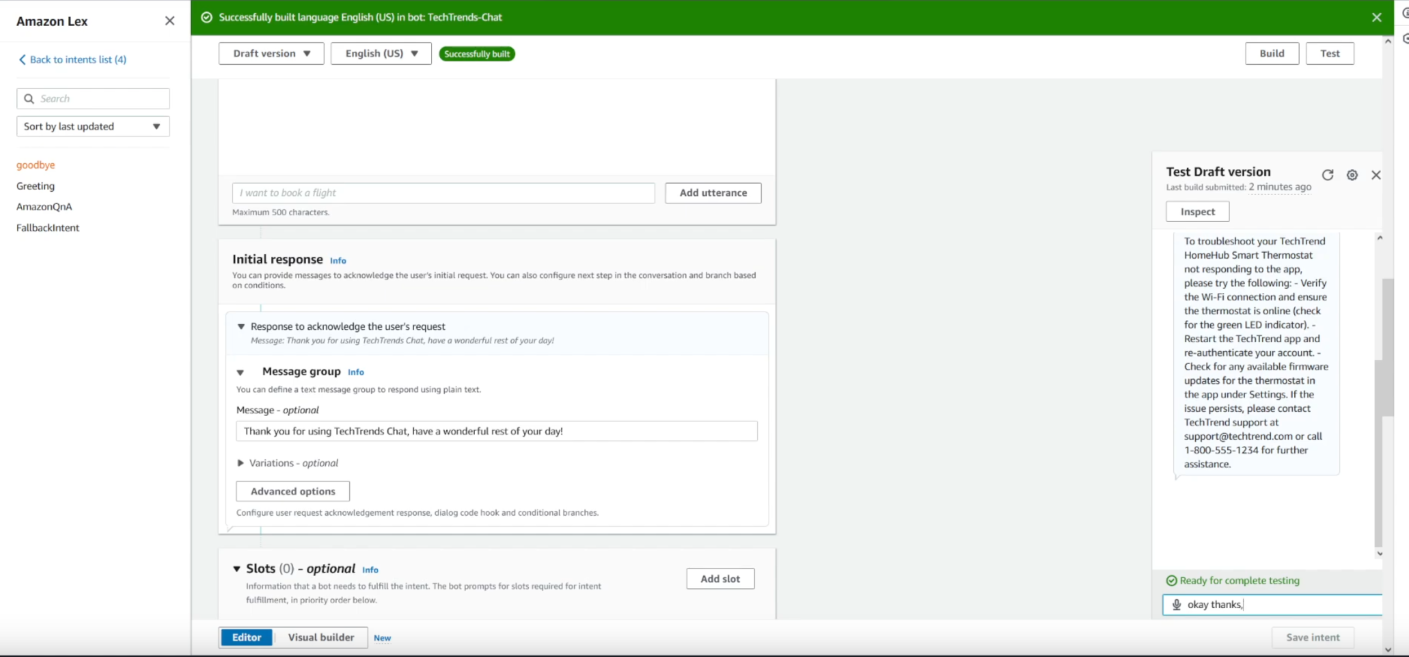Search intents in the sidebar field
The image size is (1409, 657).
coord(93,99)
